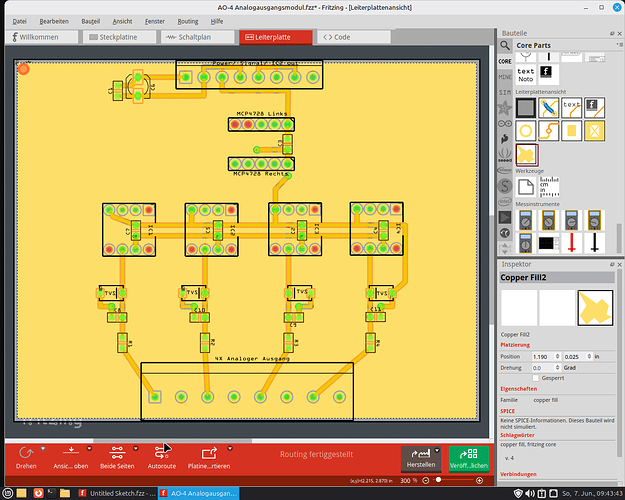Click the horizontal canvas scrollbar
Image resolution: width=625 pixels, height=500 pixels.
click(x=172, y=441)
